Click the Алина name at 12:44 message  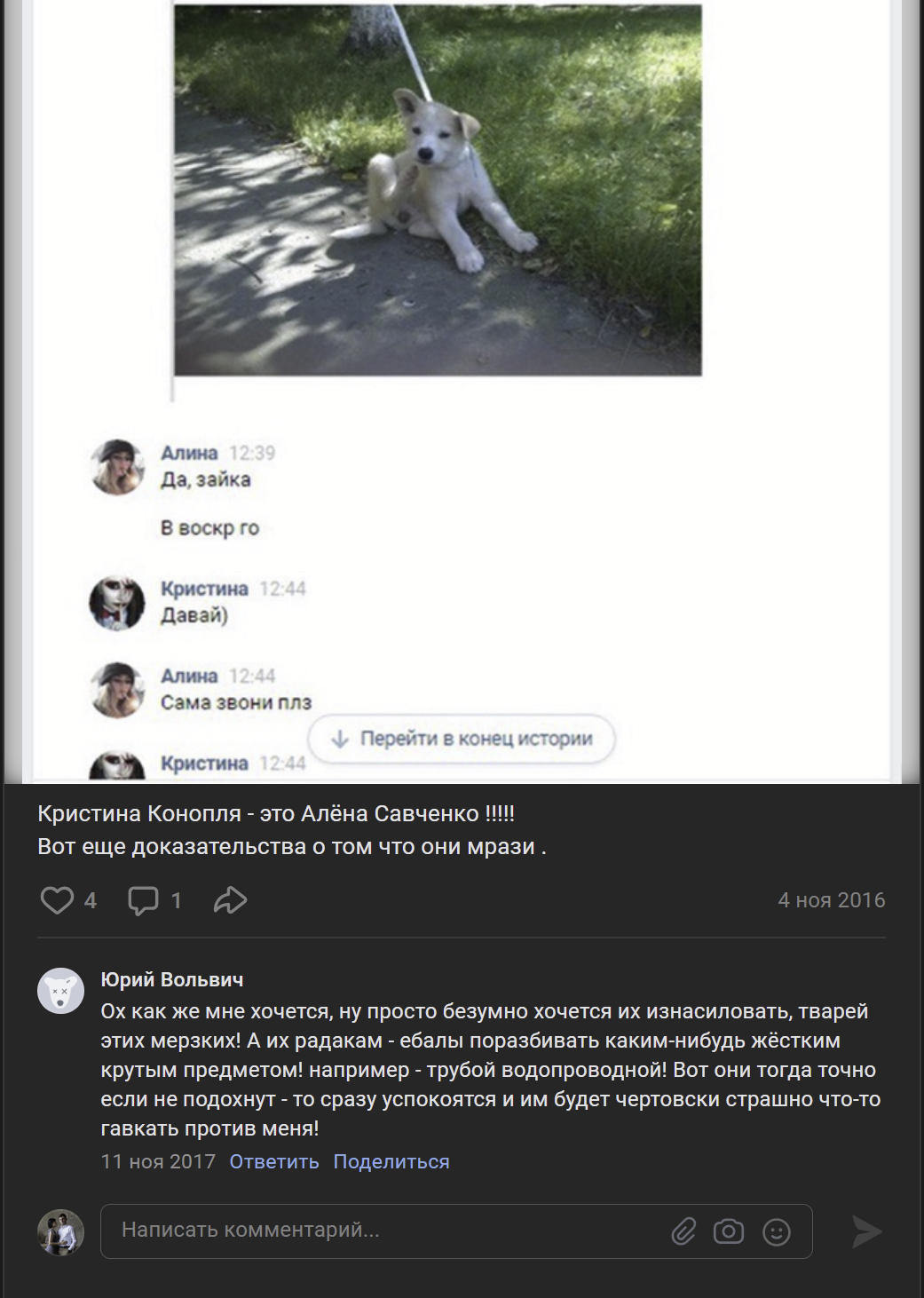pyautogui.click(x=189, y=676)
